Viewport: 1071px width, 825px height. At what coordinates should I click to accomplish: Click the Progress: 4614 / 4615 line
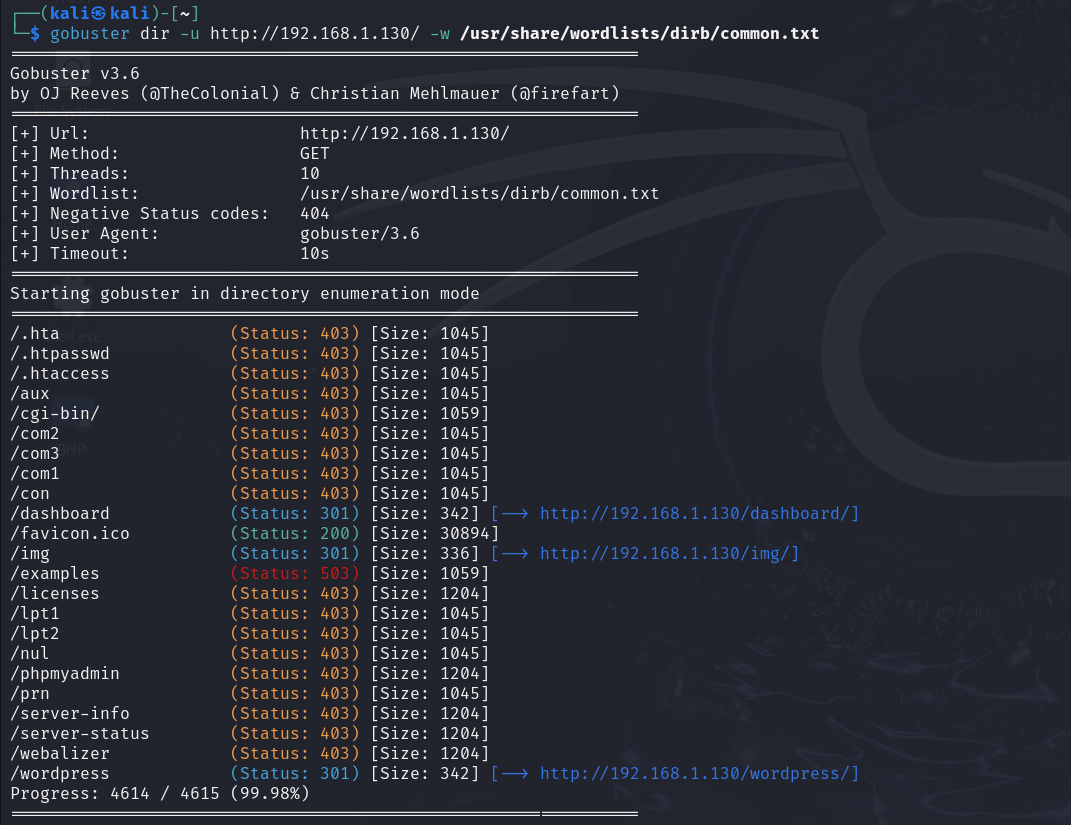point(155,793)
